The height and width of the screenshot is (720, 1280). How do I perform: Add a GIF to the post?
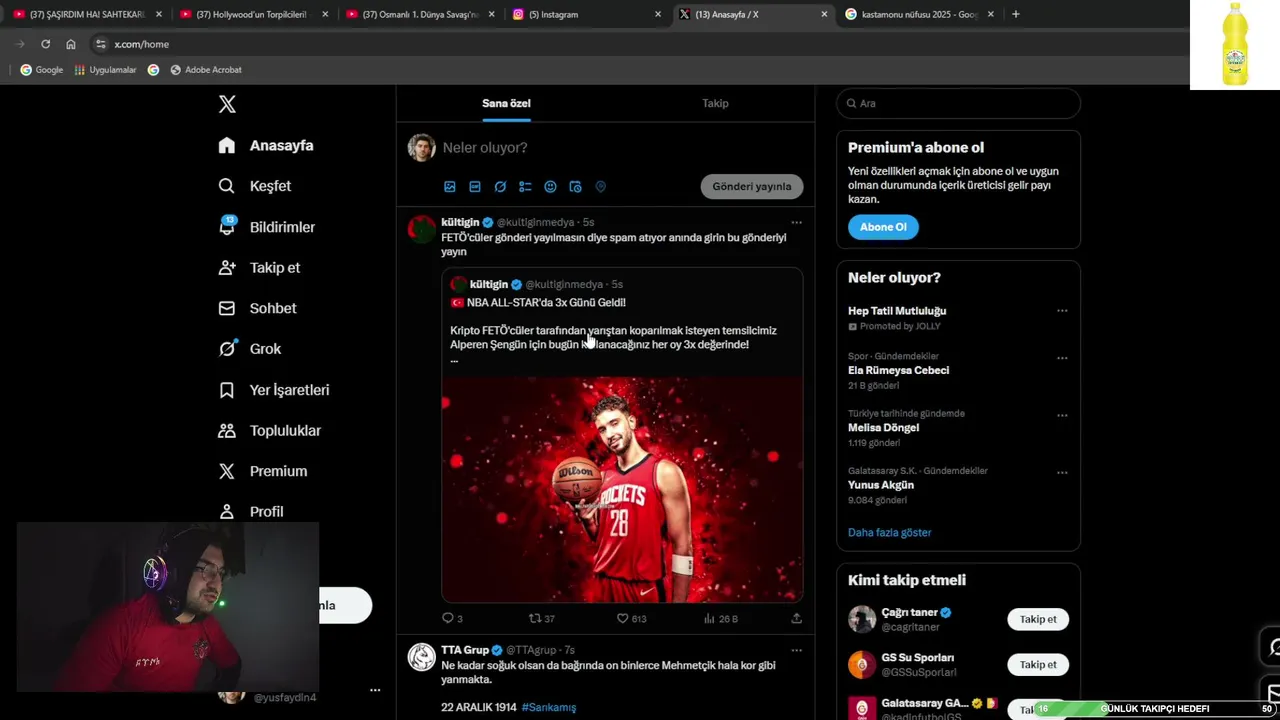475,186
